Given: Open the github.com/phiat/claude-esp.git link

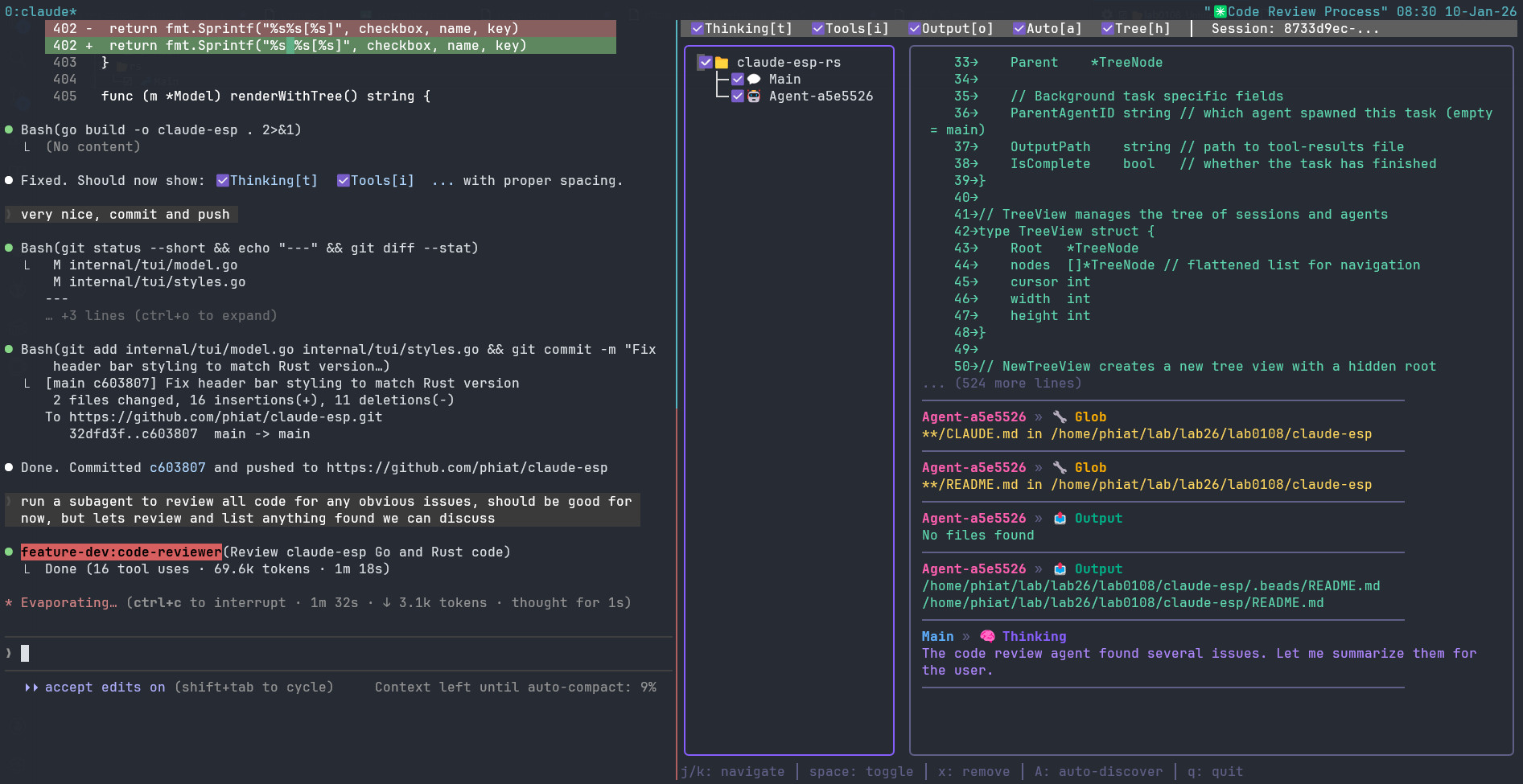Looking at the screenshot, I should click(x=225, y=417).
